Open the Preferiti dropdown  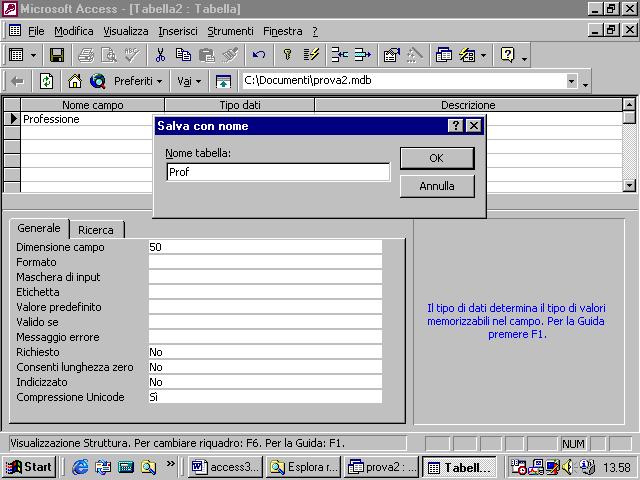[138, 81]
